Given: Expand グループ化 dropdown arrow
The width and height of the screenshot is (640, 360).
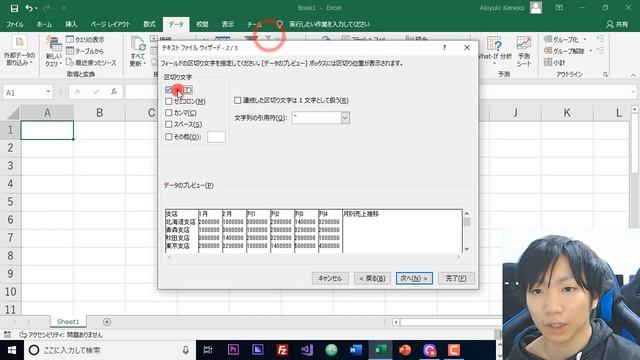Looking at the screenshot, I should tap(585, 40).
